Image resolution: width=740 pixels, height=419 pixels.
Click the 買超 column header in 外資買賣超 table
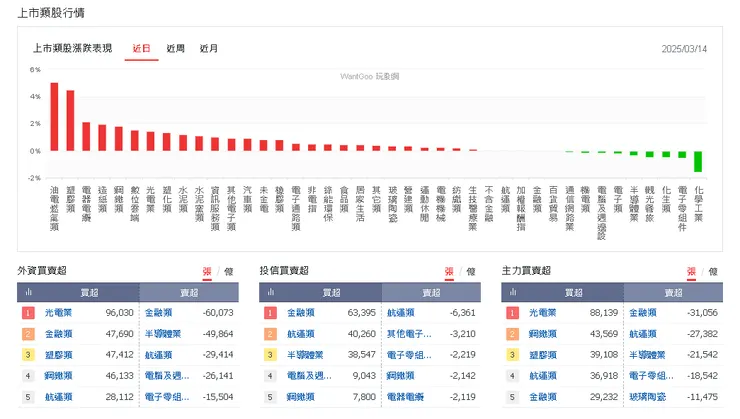[89, 293]
